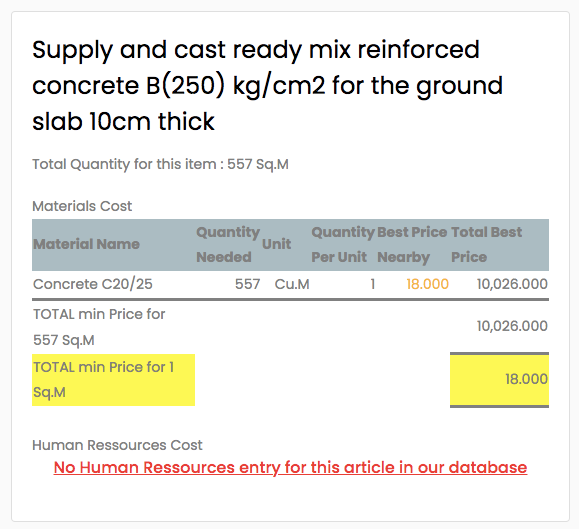Click the Cu.M unit cell
The height and width of the screenshot is (529, 579).
pyautogui.click(x=292, y=284)
